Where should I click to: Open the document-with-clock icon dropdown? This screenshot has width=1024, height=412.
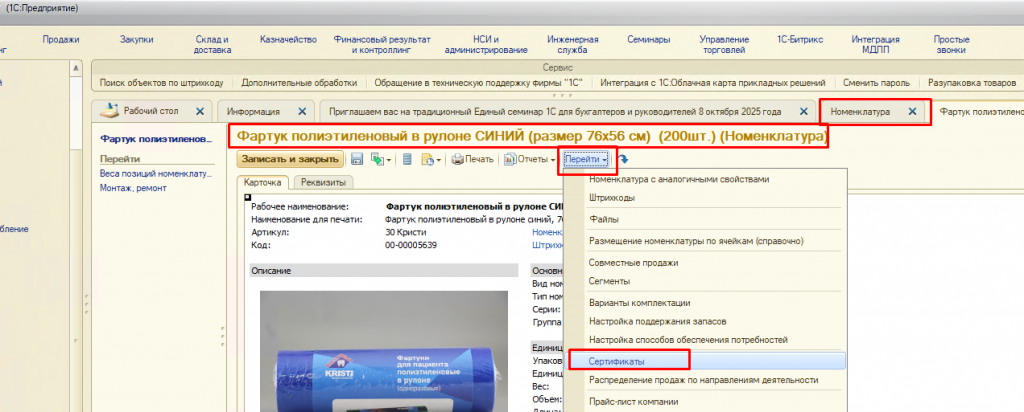pyautogui.click(x=431, y=159)
